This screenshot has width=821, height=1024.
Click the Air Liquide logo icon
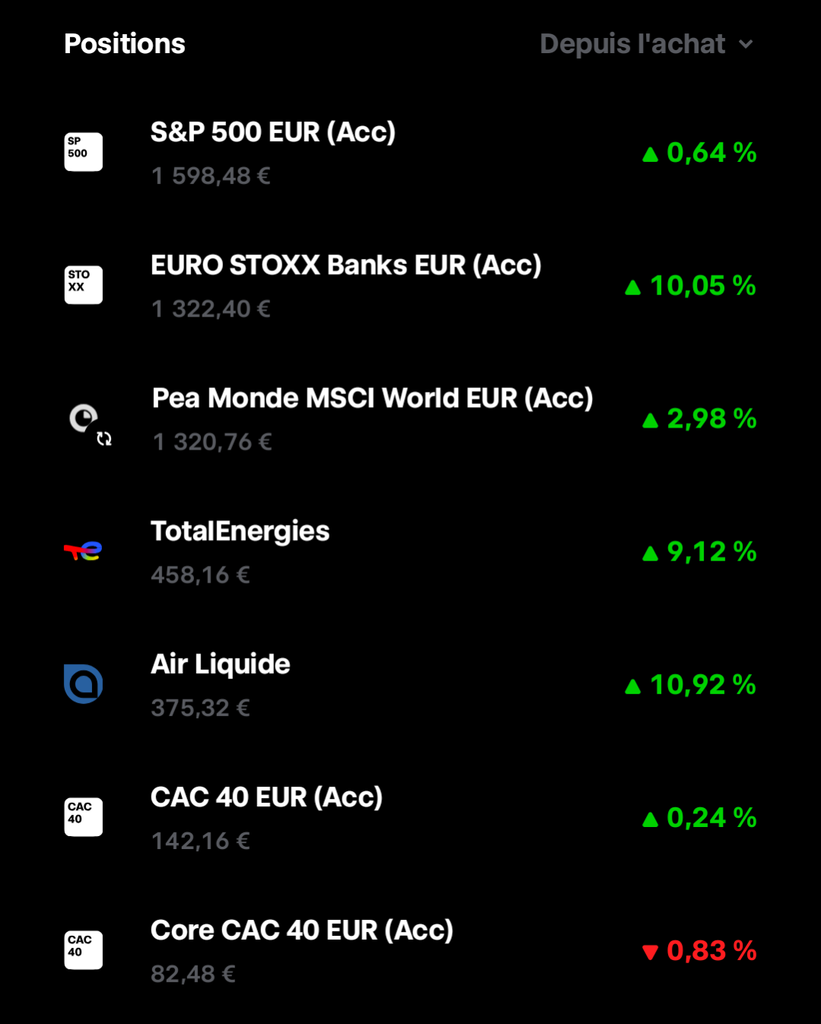click(83, 684)
